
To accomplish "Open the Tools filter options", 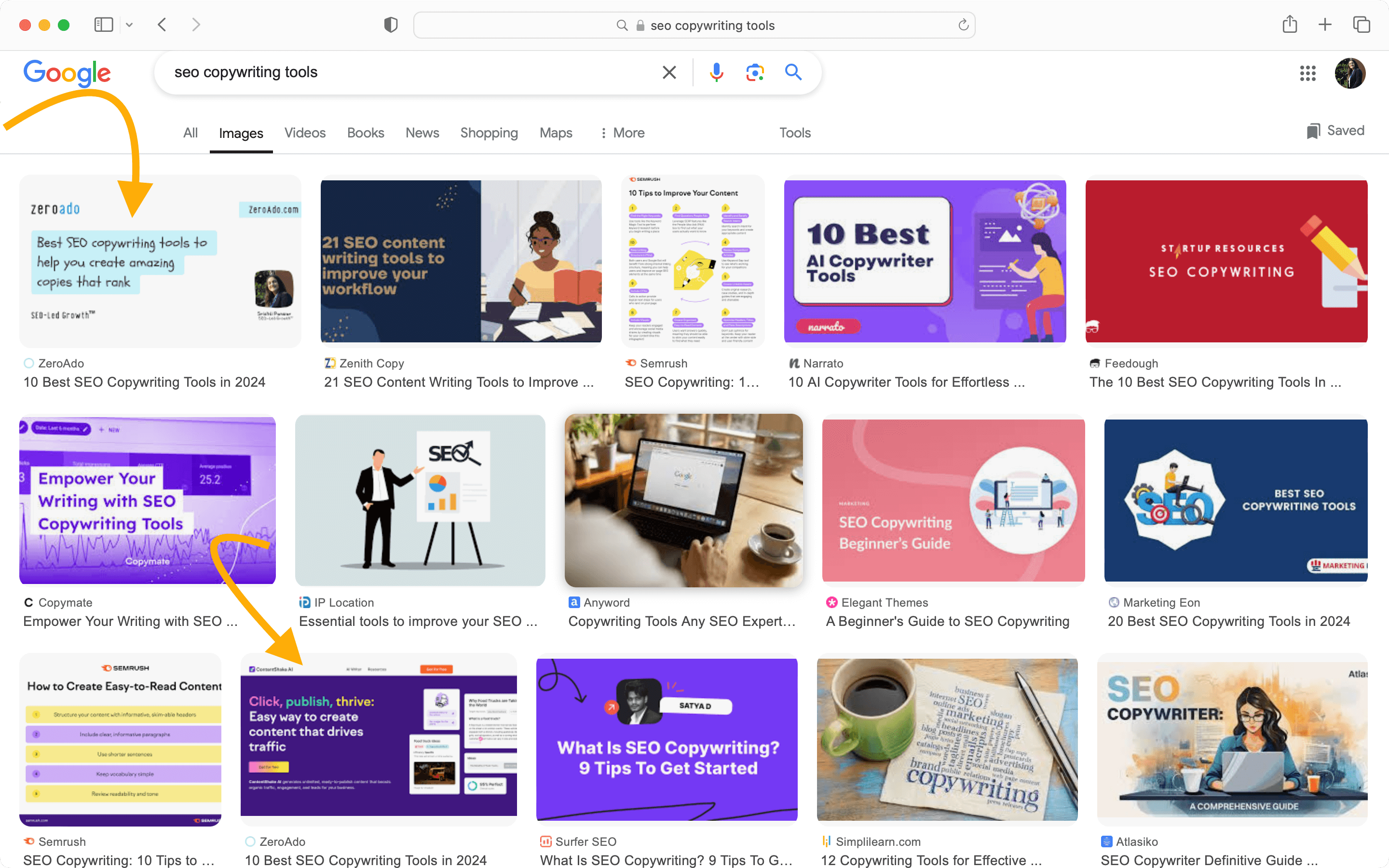I will tap(794, 133).
